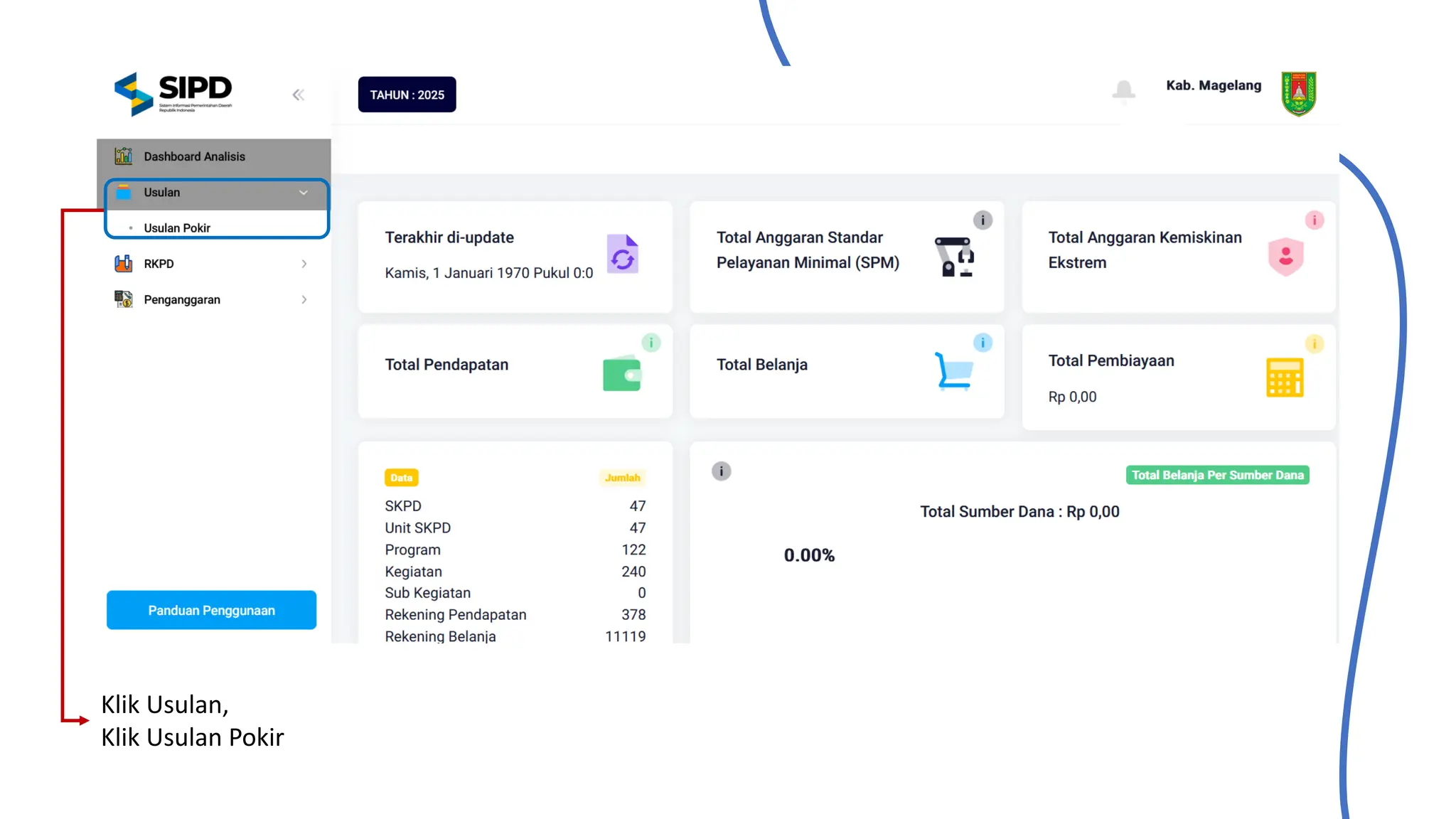Click the TAHUN : 2025 button
This screenshot has height=819, width=1456.
pos(407,95)
